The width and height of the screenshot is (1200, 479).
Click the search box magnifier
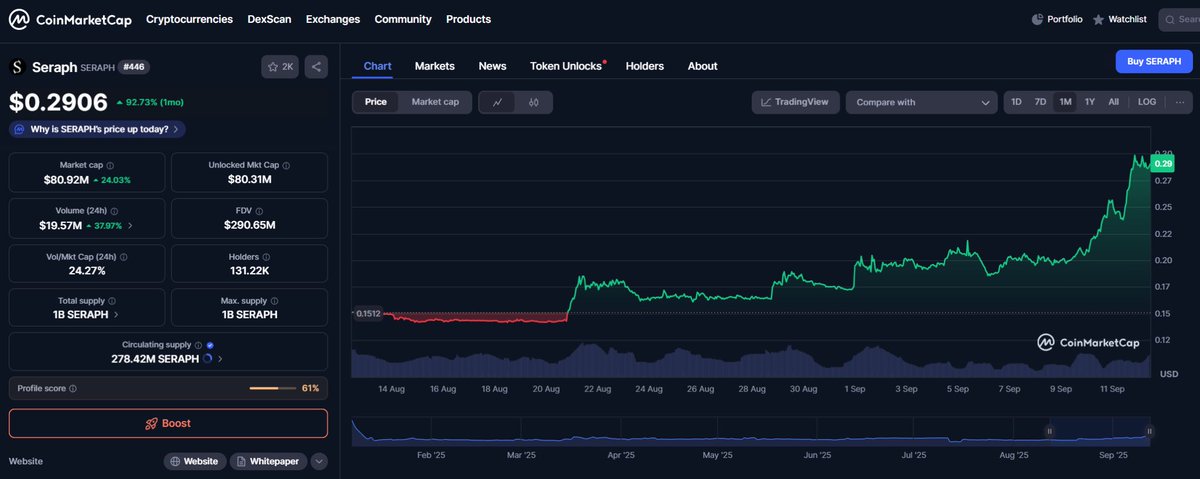point(1170,19)
